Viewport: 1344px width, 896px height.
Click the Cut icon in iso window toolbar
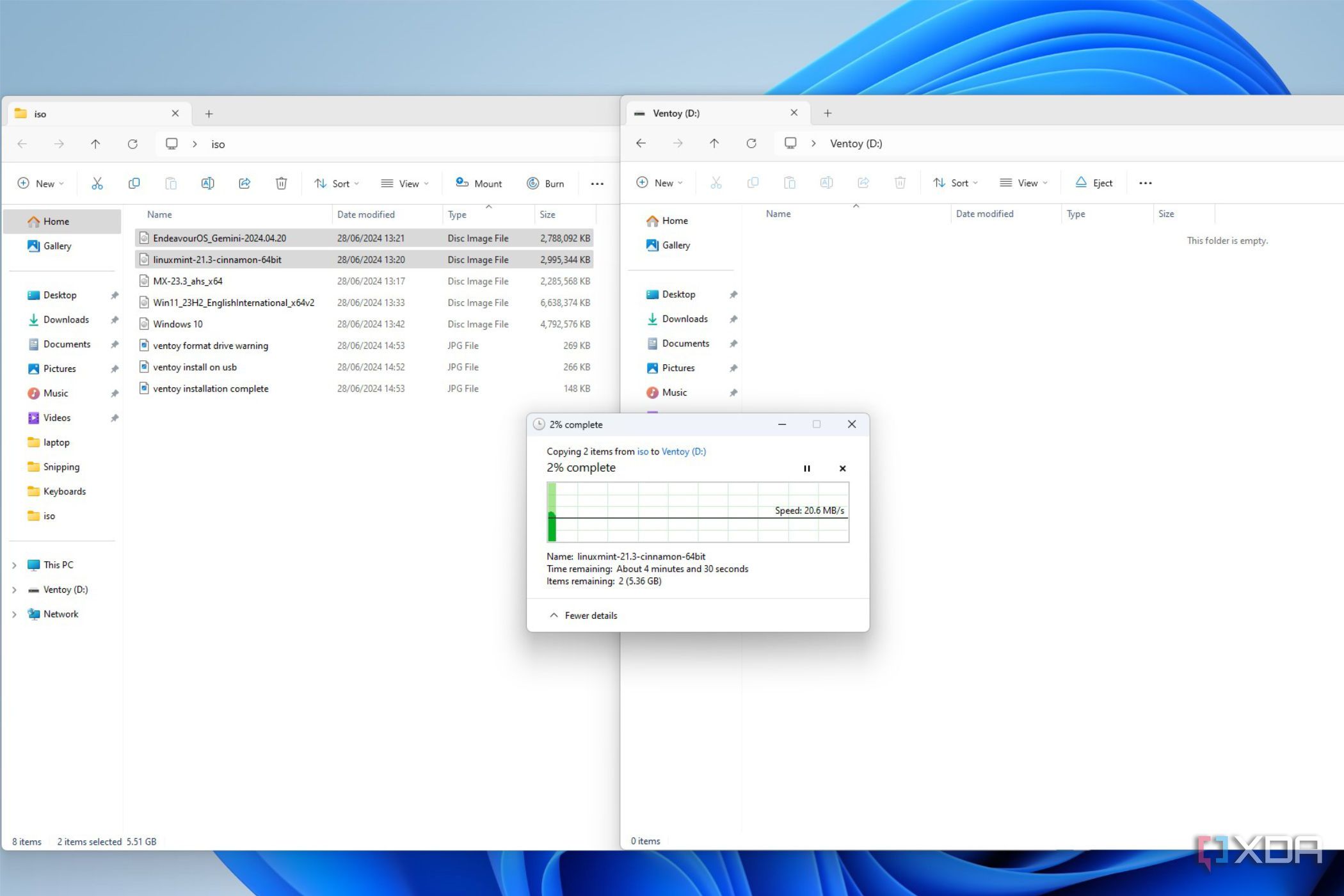click(97, 184)
